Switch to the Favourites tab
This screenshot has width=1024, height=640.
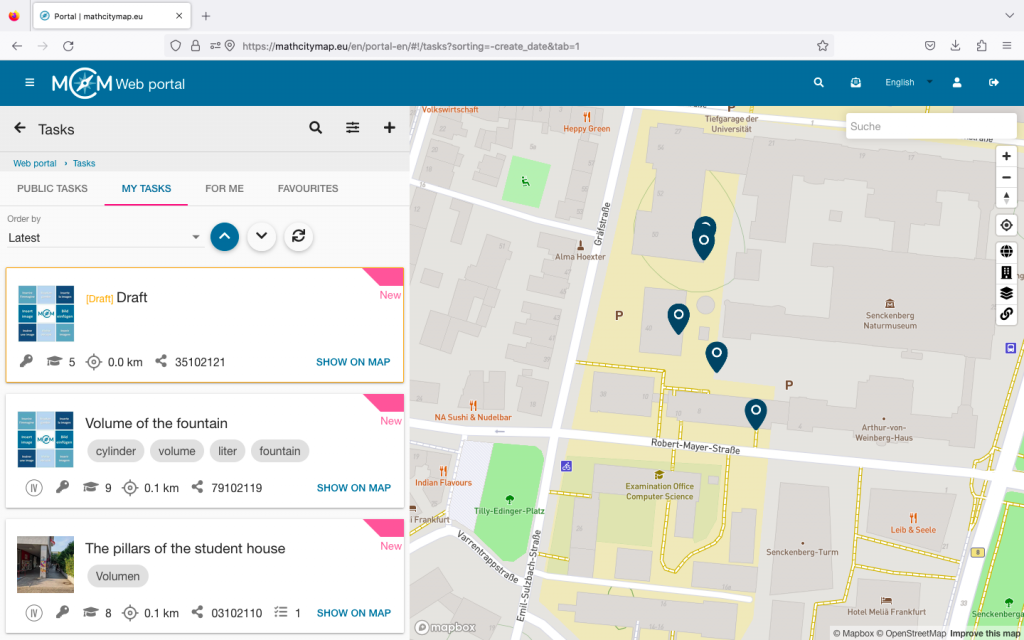pyautogui.click(x=308, y=188)
